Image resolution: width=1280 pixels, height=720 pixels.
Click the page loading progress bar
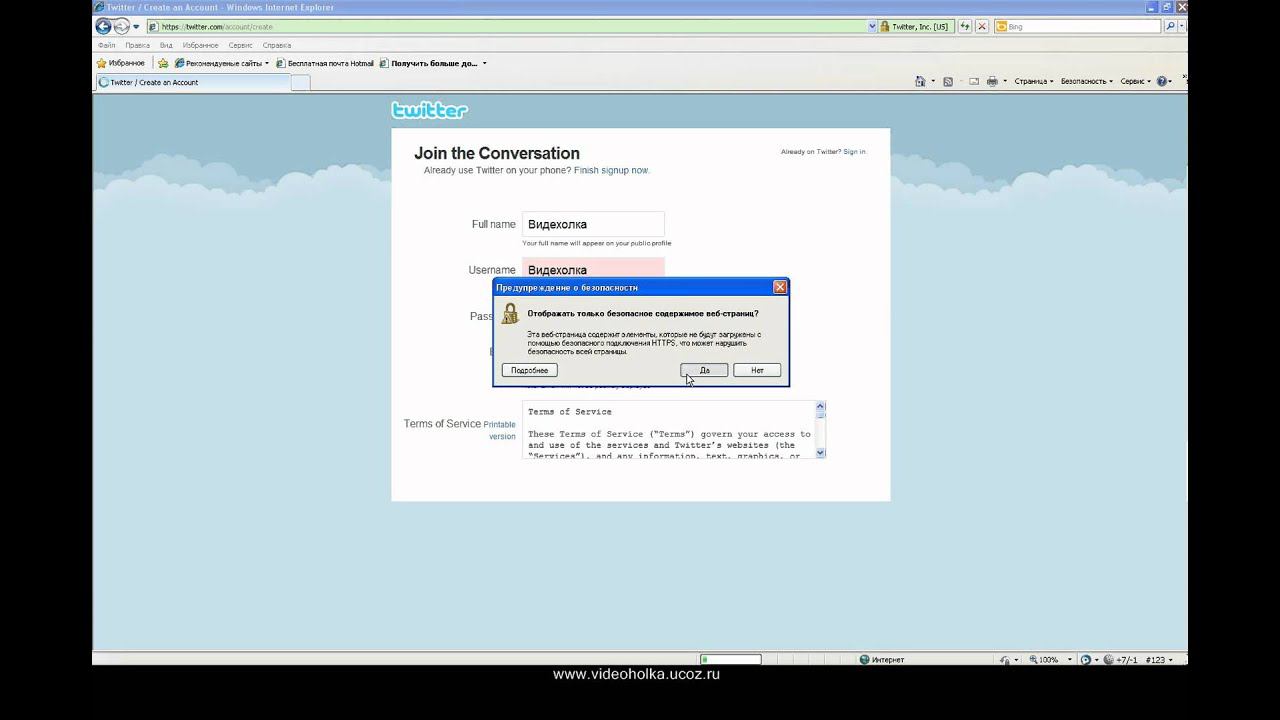pos(730,660)
